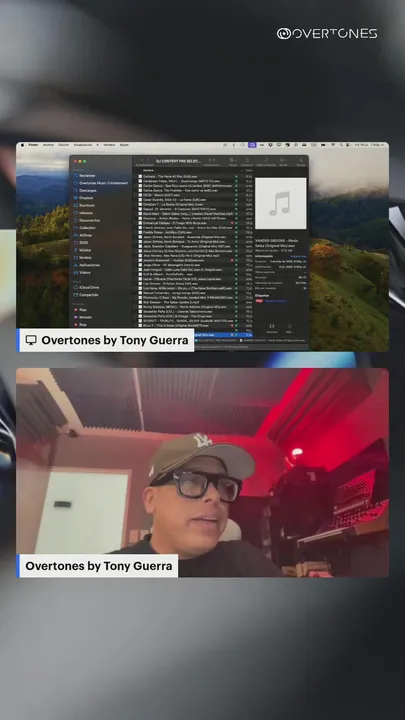Expand the group-by dropdown in Finder toolbar

[233, 160]
